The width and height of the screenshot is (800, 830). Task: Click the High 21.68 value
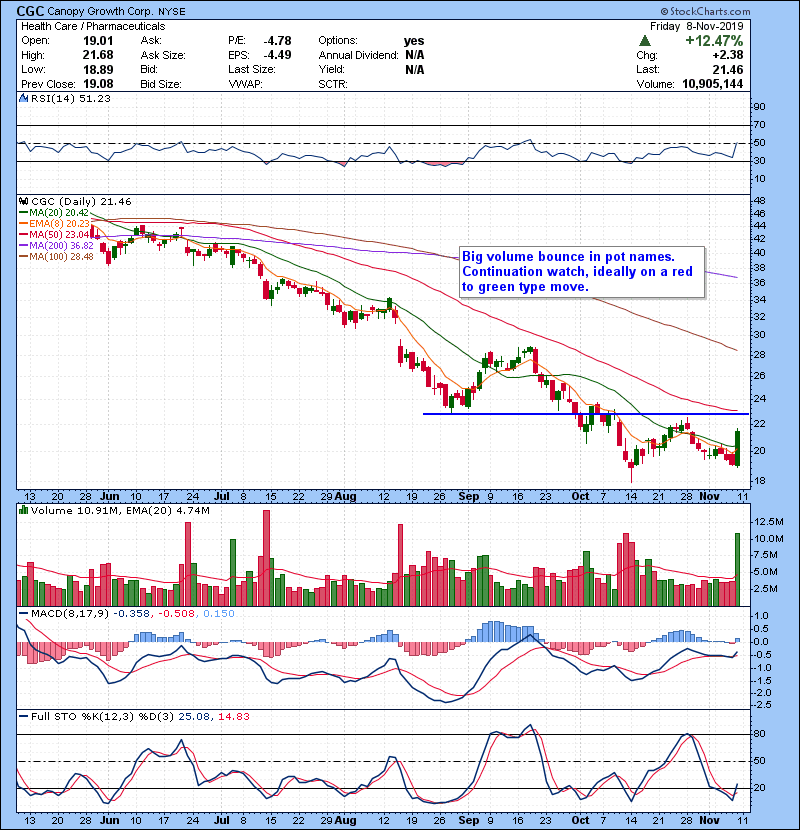tap(98, 55)
